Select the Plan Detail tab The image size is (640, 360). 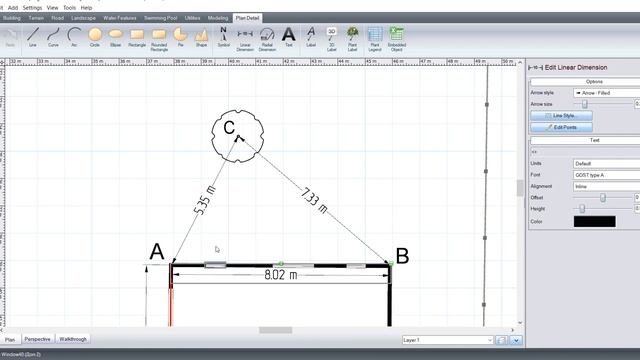(247, 18)
